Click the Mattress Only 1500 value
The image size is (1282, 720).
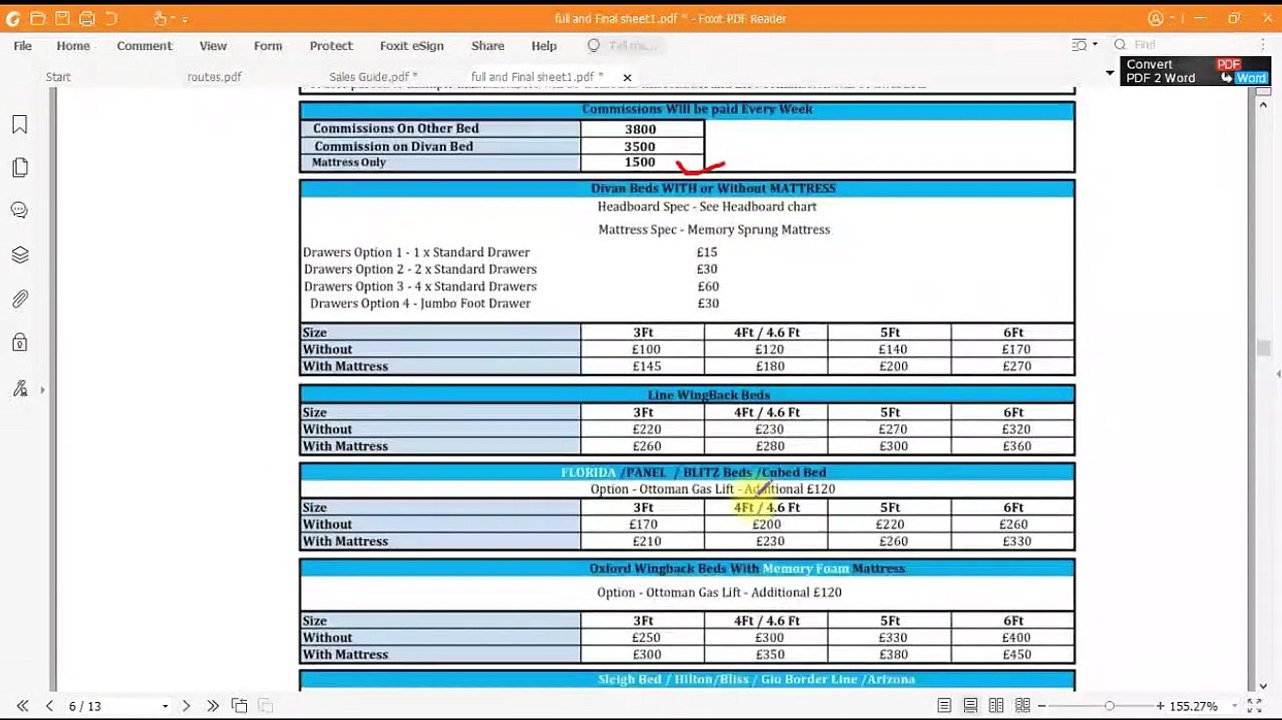tap(640, 162)
